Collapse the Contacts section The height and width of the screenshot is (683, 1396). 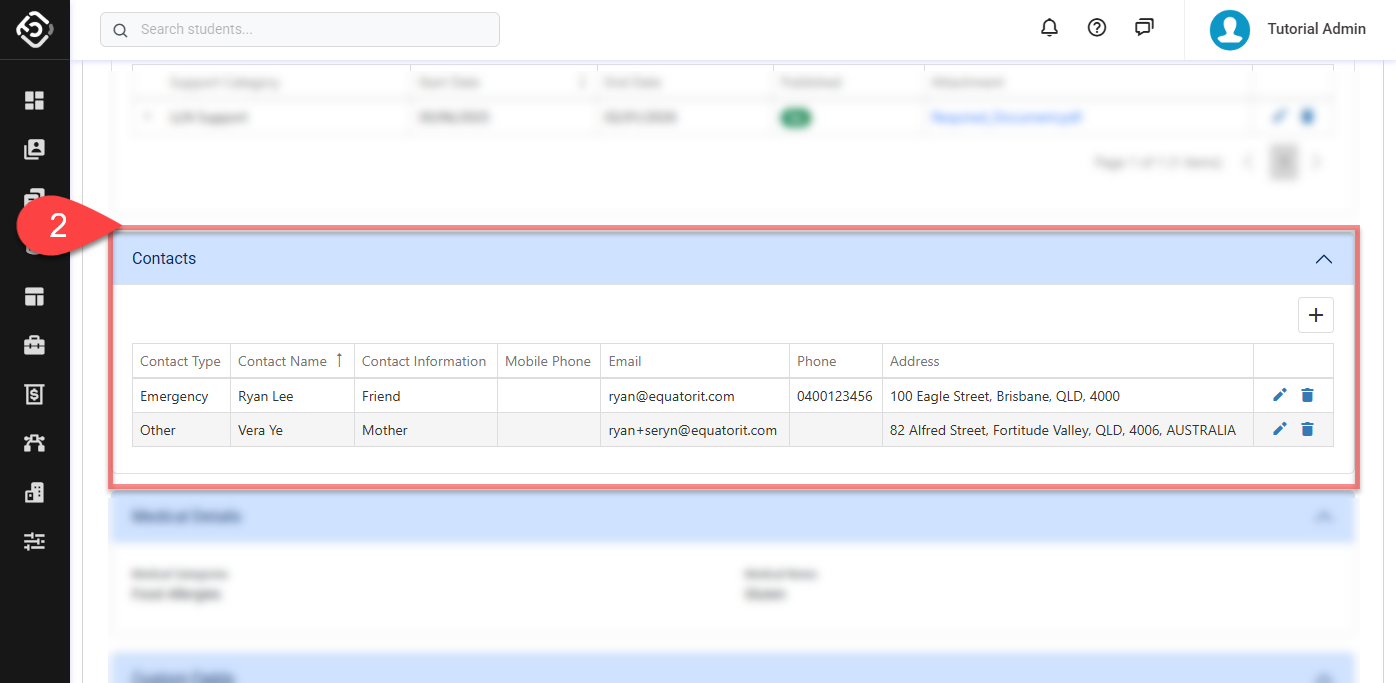(x=1323, y=259)
